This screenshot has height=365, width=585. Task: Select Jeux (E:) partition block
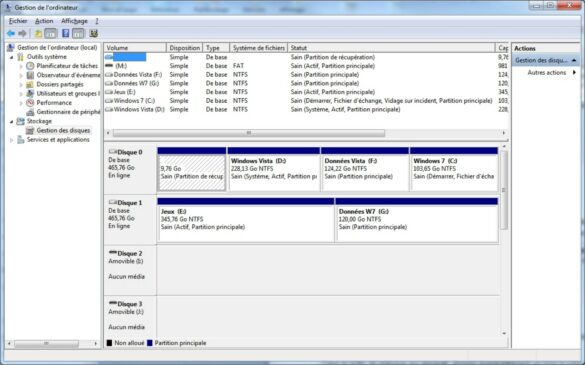[246, 220]
